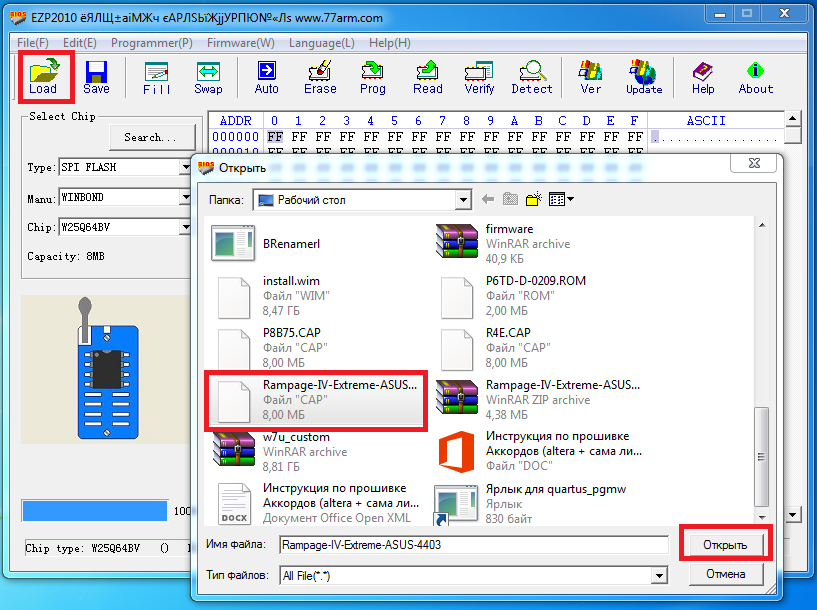This screenshot has height=610, width=817.
Task: Select the P6TD-D-0209.ROM file
Action: pyautogui.click(x=513, y=295)
